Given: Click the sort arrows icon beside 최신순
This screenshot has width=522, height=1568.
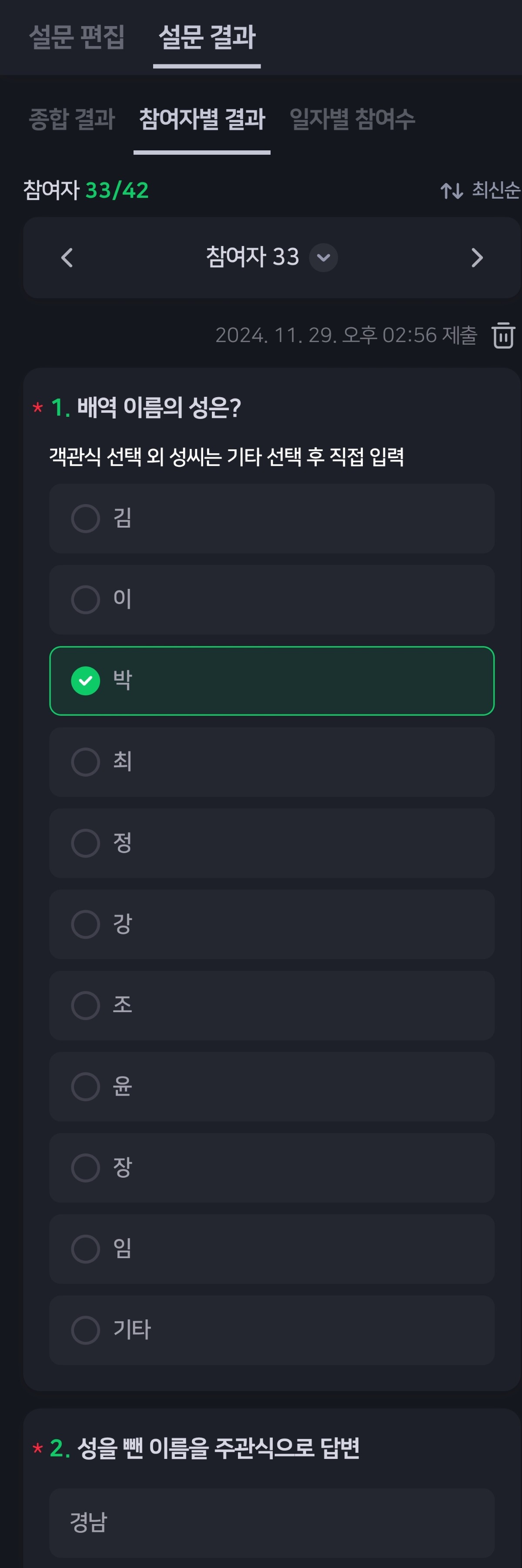Looking at the screenshot, I should 452,191.
